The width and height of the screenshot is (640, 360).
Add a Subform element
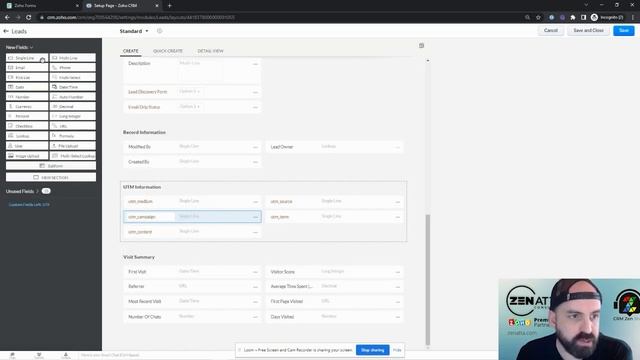(51, 166)
